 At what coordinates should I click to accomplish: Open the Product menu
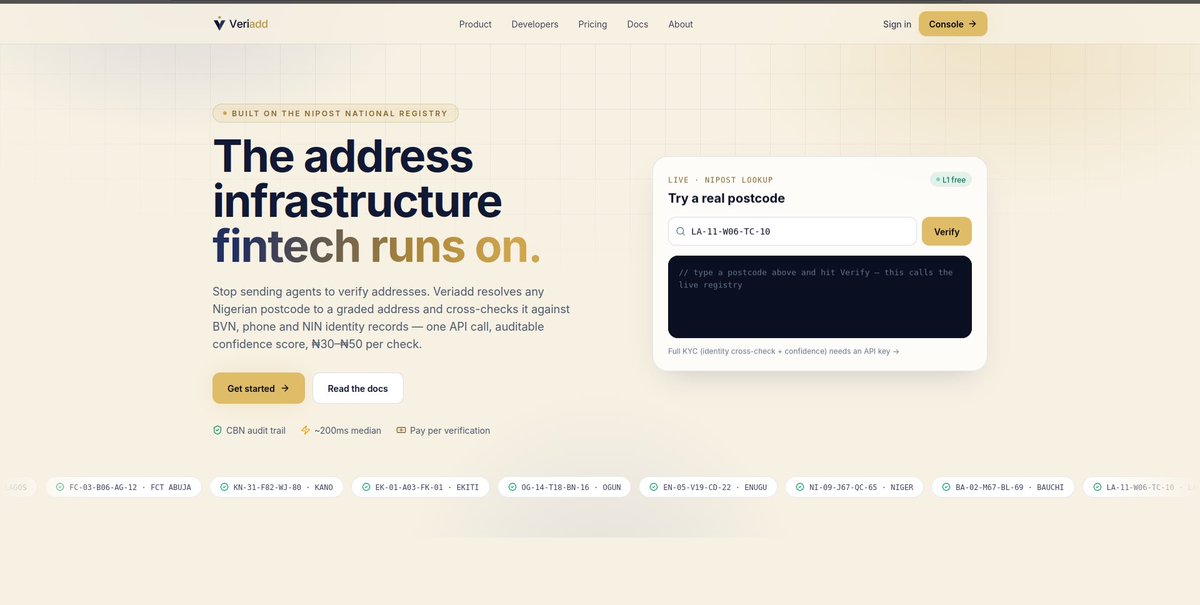(475, 24)
